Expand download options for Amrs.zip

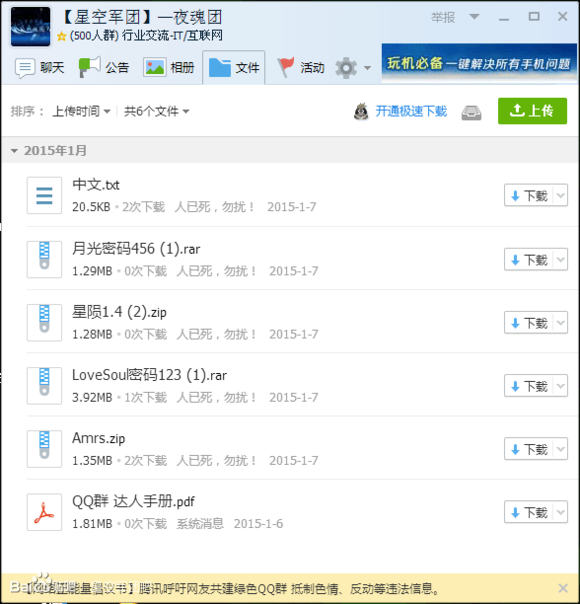[x=561, y=449]
